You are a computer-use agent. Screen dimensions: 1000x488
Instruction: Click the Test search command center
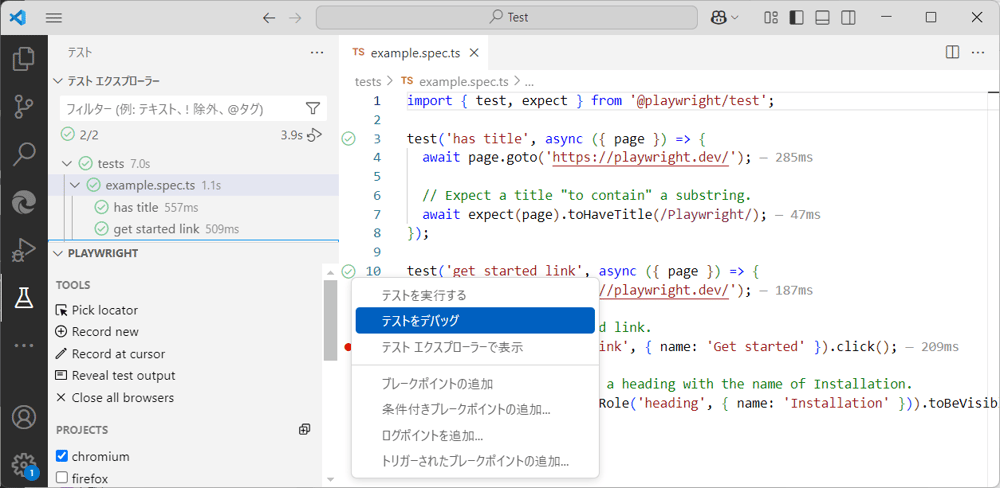(x=507, y=18)
